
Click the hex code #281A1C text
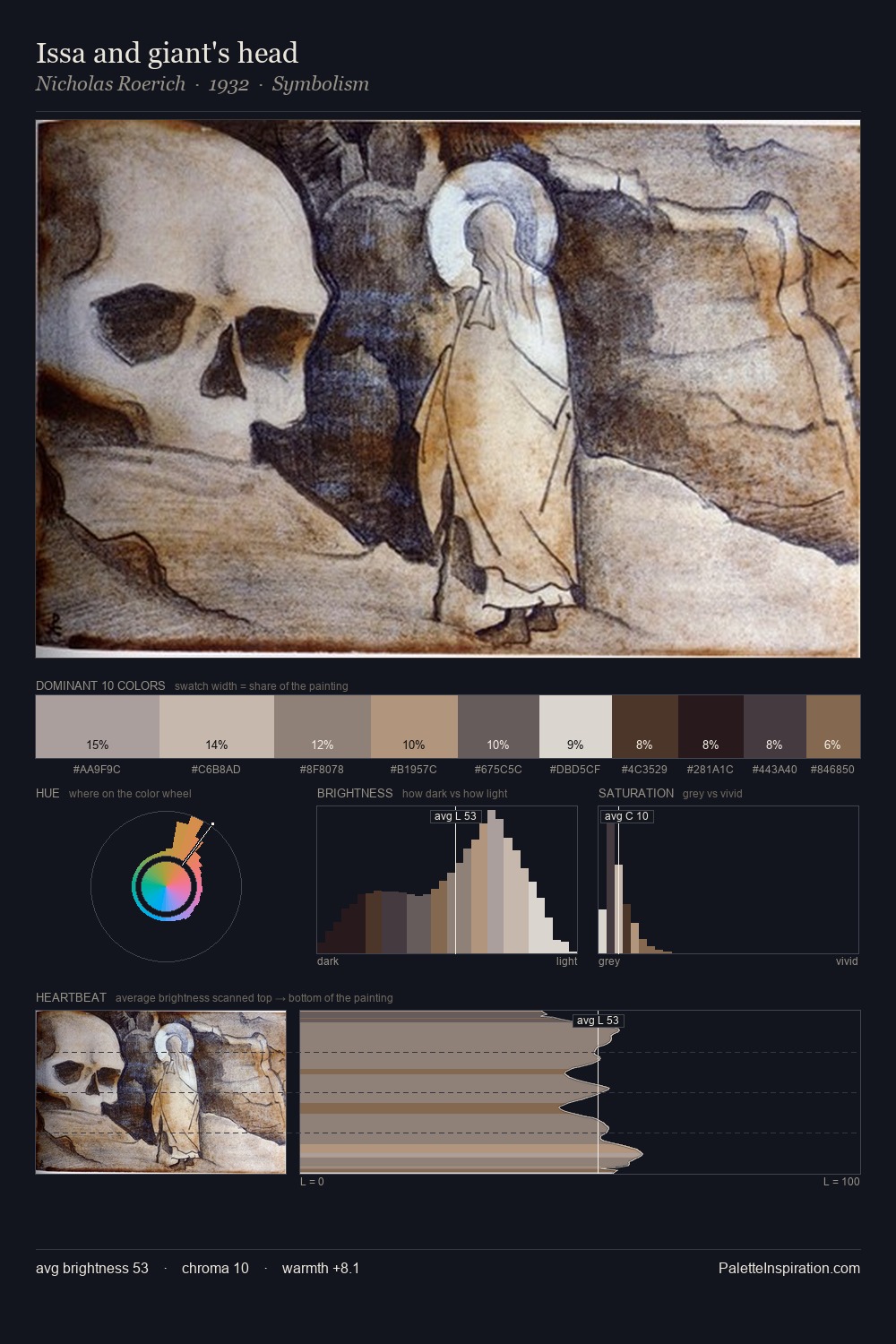click(x=710, y=770)
